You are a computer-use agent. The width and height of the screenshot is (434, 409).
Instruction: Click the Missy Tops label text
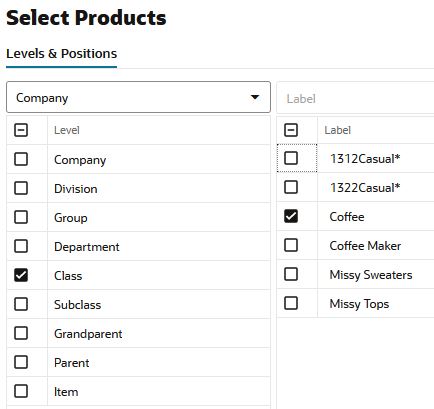click(359, 304)
